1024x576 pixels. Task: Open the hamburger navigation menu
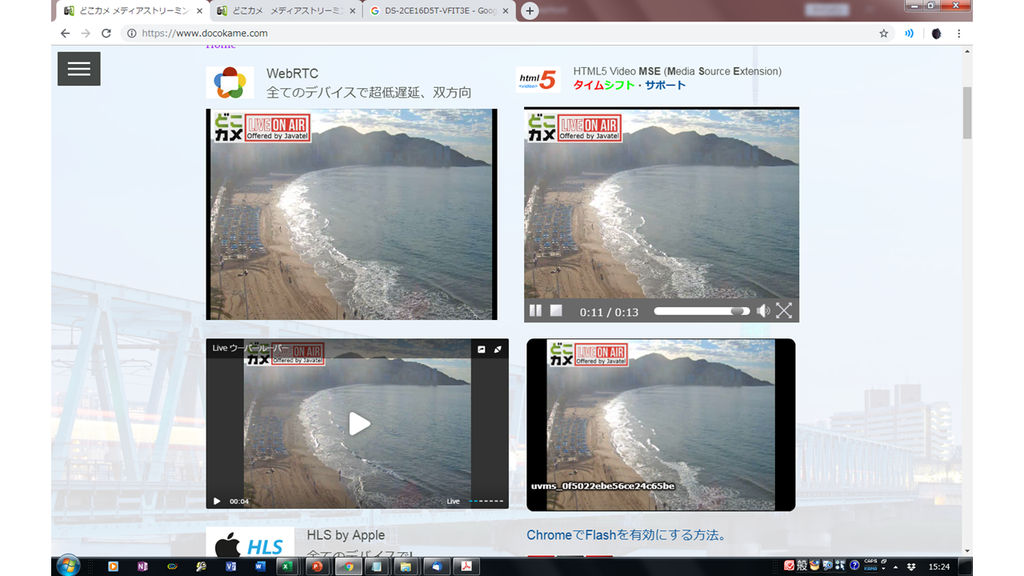point(79,69)
